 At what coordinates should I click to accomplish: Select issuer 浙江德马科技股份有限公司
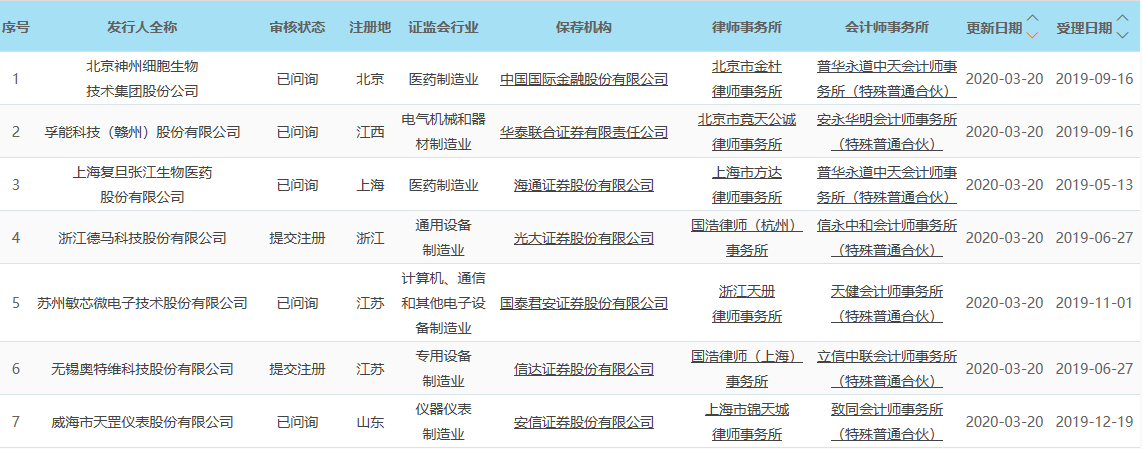point(142,238)
